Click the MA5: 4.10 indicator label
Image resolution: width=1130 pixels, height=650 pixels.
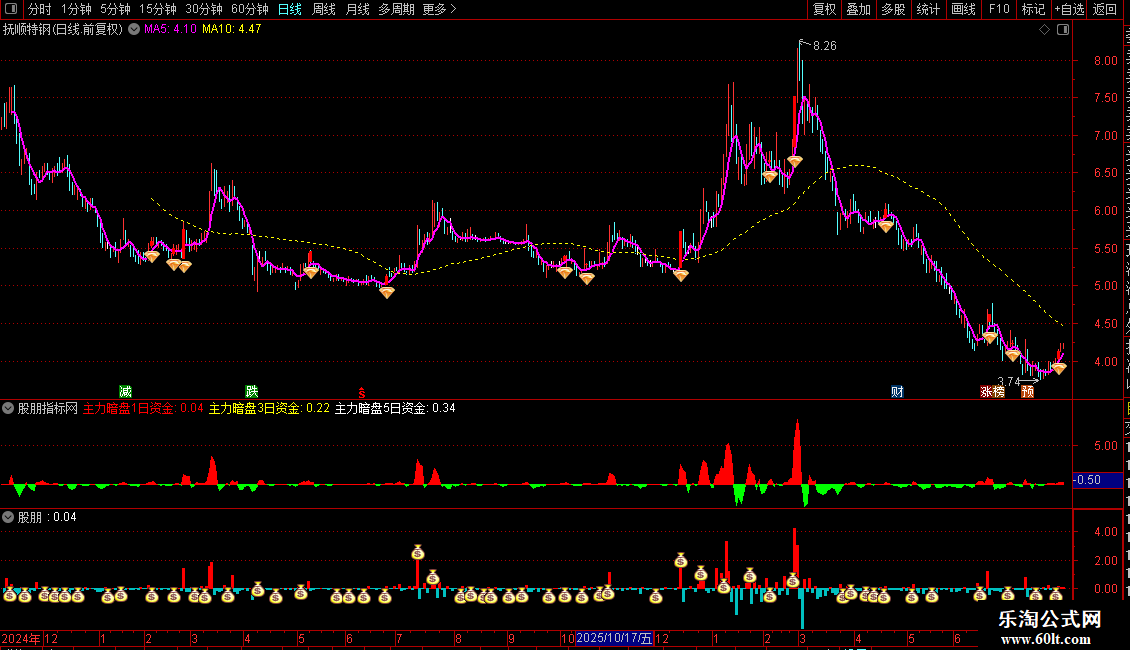[x=170, y=29]
